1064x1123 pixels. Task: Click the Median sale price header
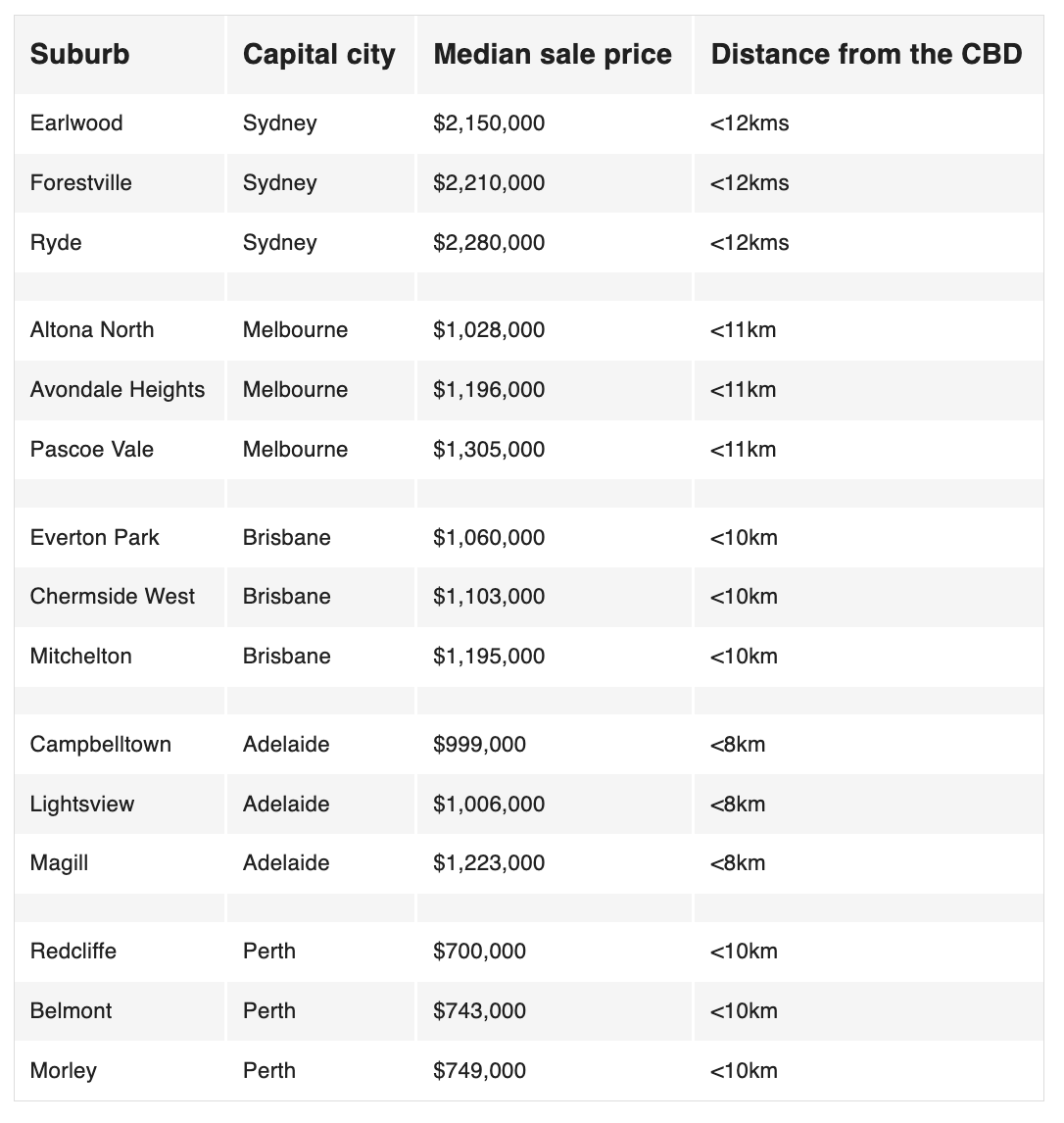click(553, 55)
